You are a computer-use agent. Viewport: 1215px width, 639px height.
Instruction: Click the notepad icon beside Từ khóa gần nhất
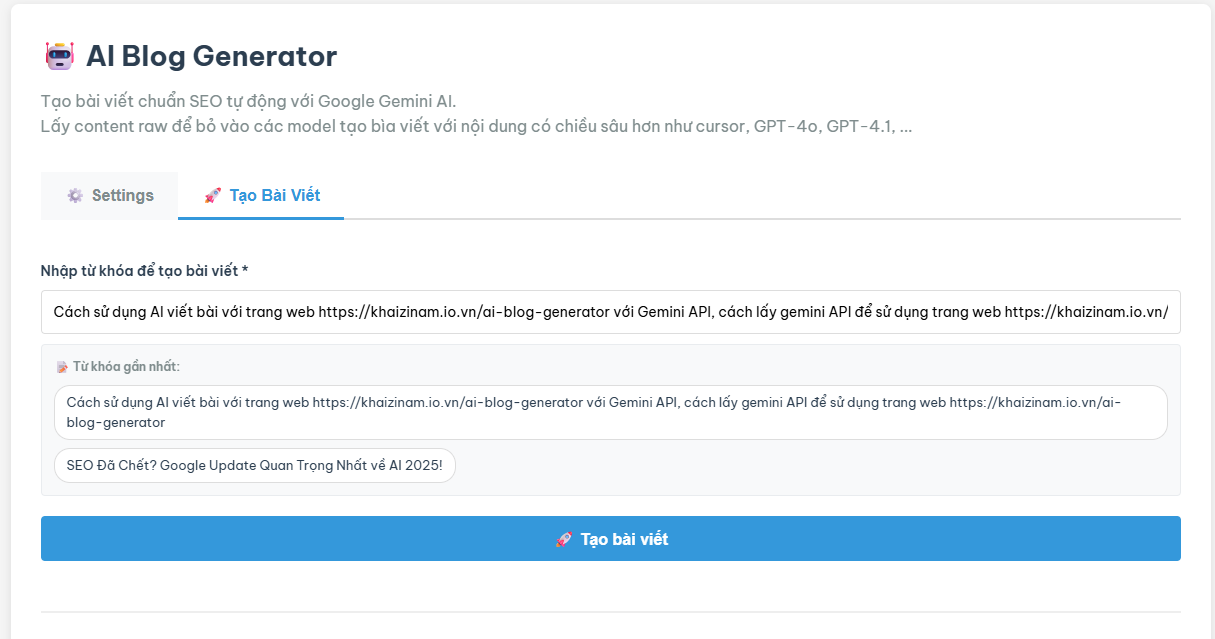pyautogui.click(x=62, y=367)
